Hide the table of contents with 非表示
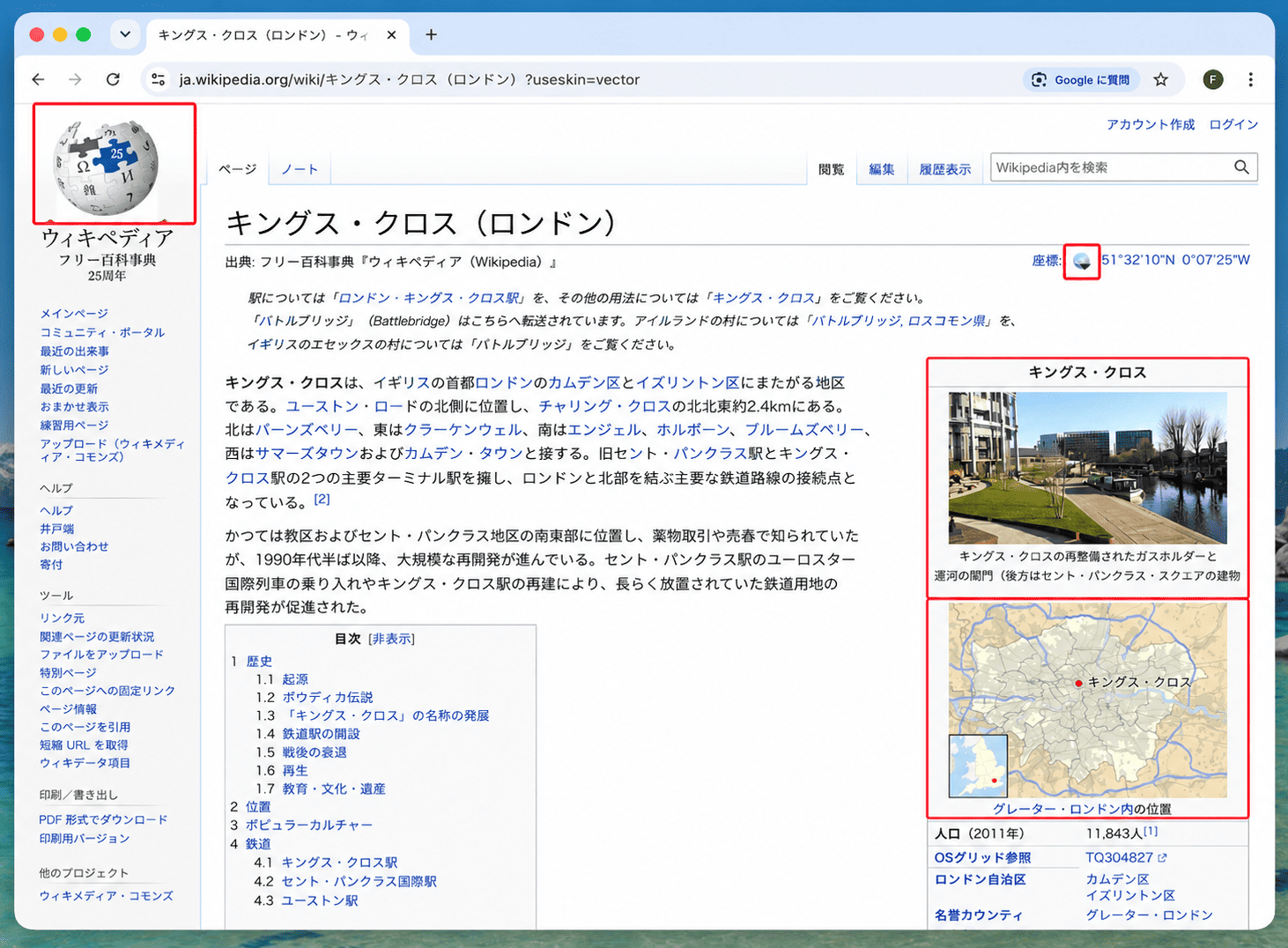This screenshot has height=948, width=1288. pyautogui.click(x=391, y=639)
